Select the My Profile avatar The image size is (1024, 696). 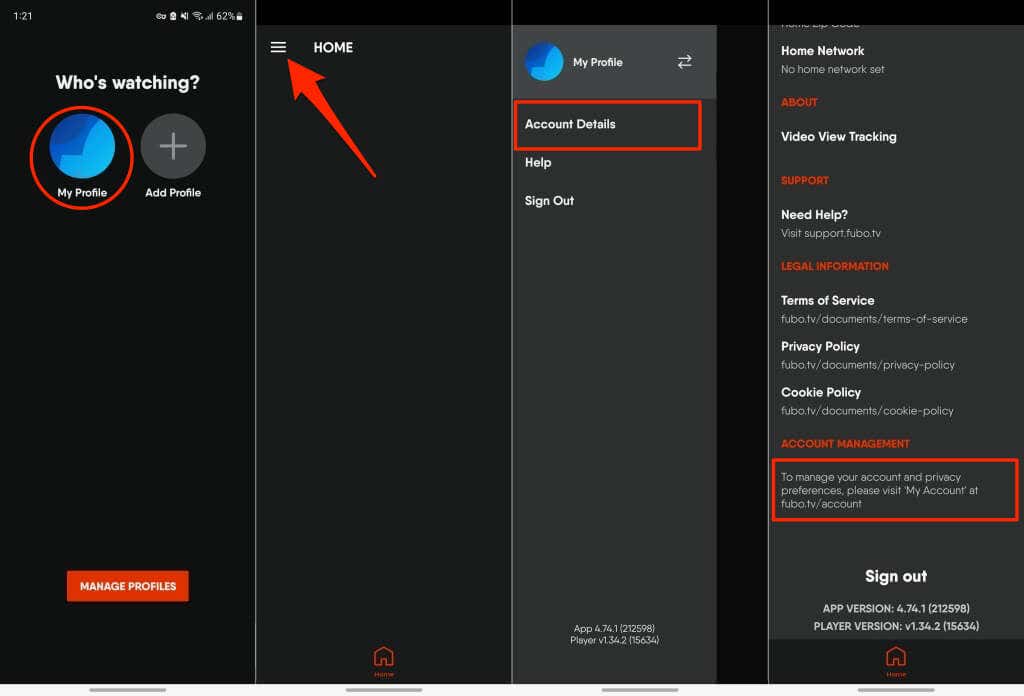click(81, 148)
